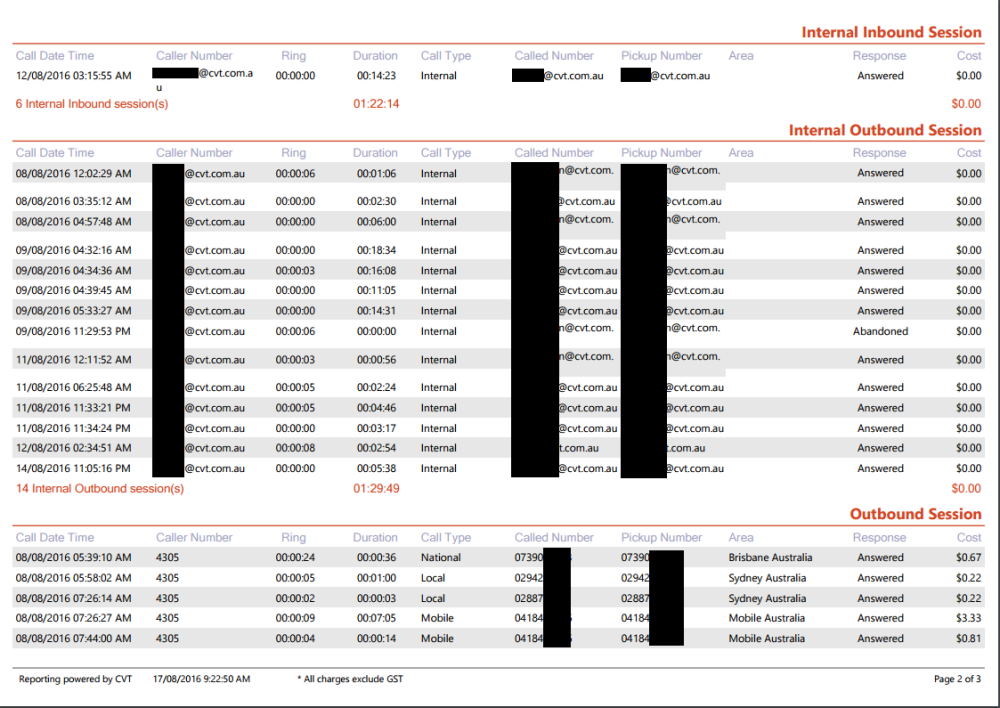This screenshot has width=1000, height=708.
Task: Select call time 14/08/2016 11:05:16 PM
Action: [73, 469]
